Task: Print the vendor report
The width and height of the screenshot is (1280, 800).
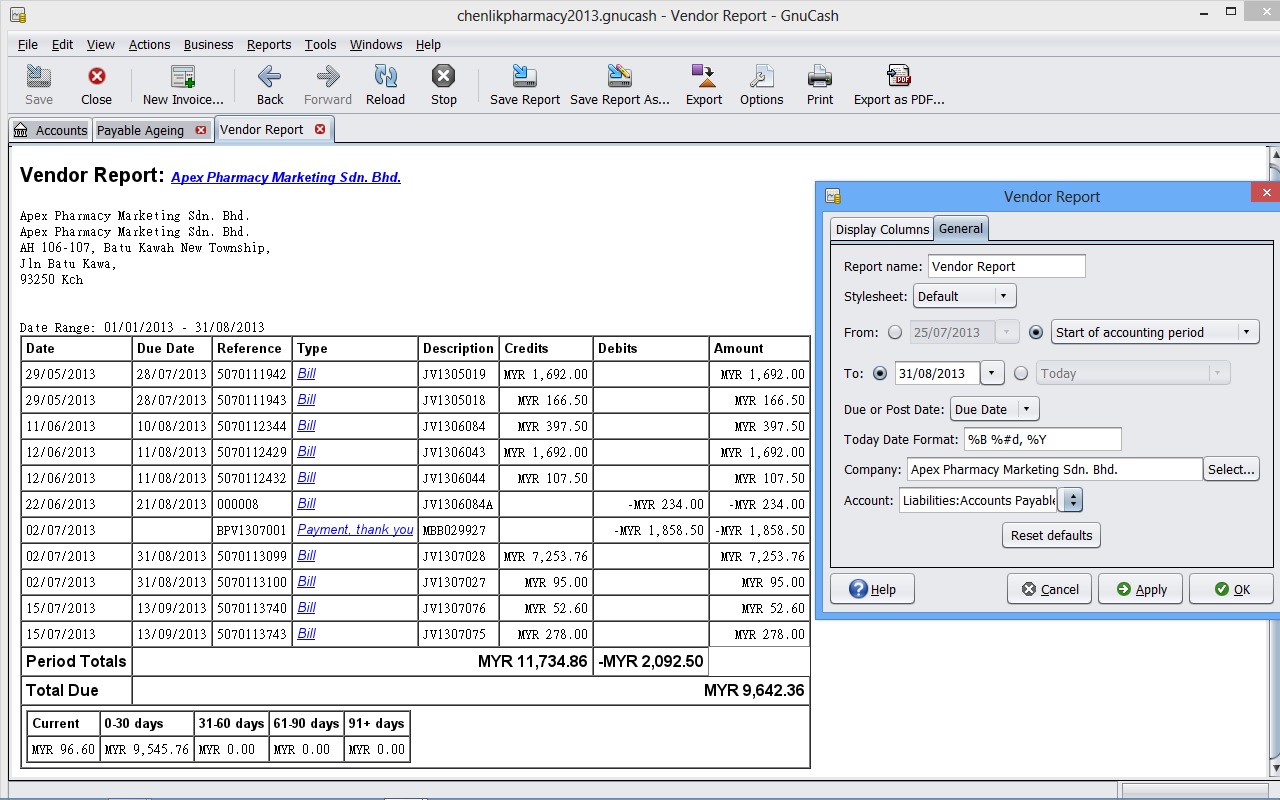Action: (820, 85)
